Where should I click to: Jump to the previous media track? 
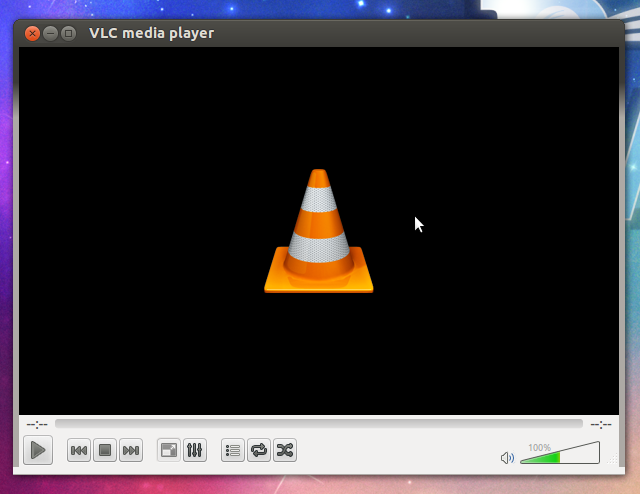click(79, 450)
